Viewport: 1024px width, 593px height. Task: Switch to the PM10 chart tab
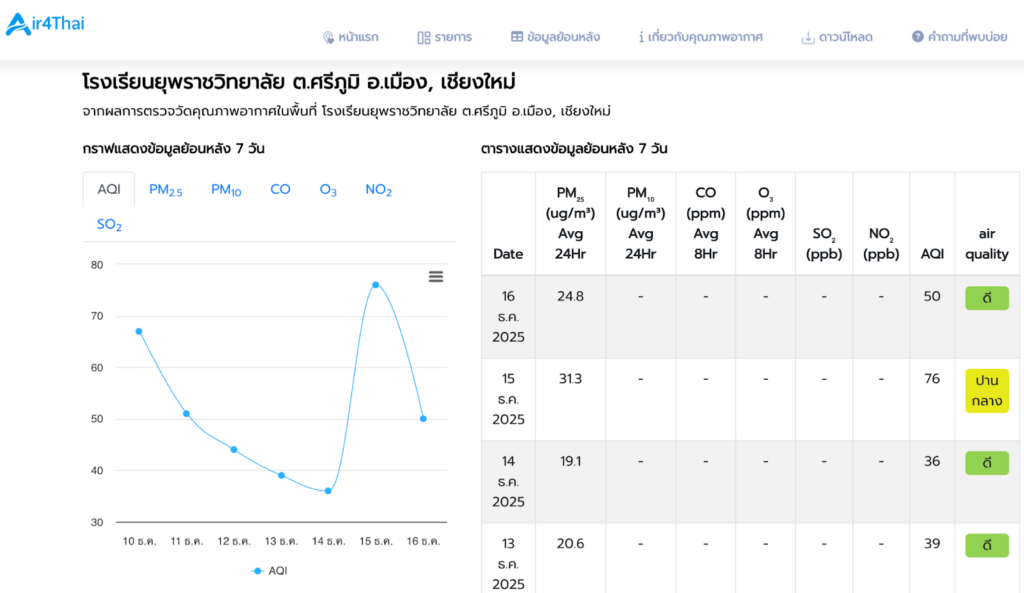(226, 190)
